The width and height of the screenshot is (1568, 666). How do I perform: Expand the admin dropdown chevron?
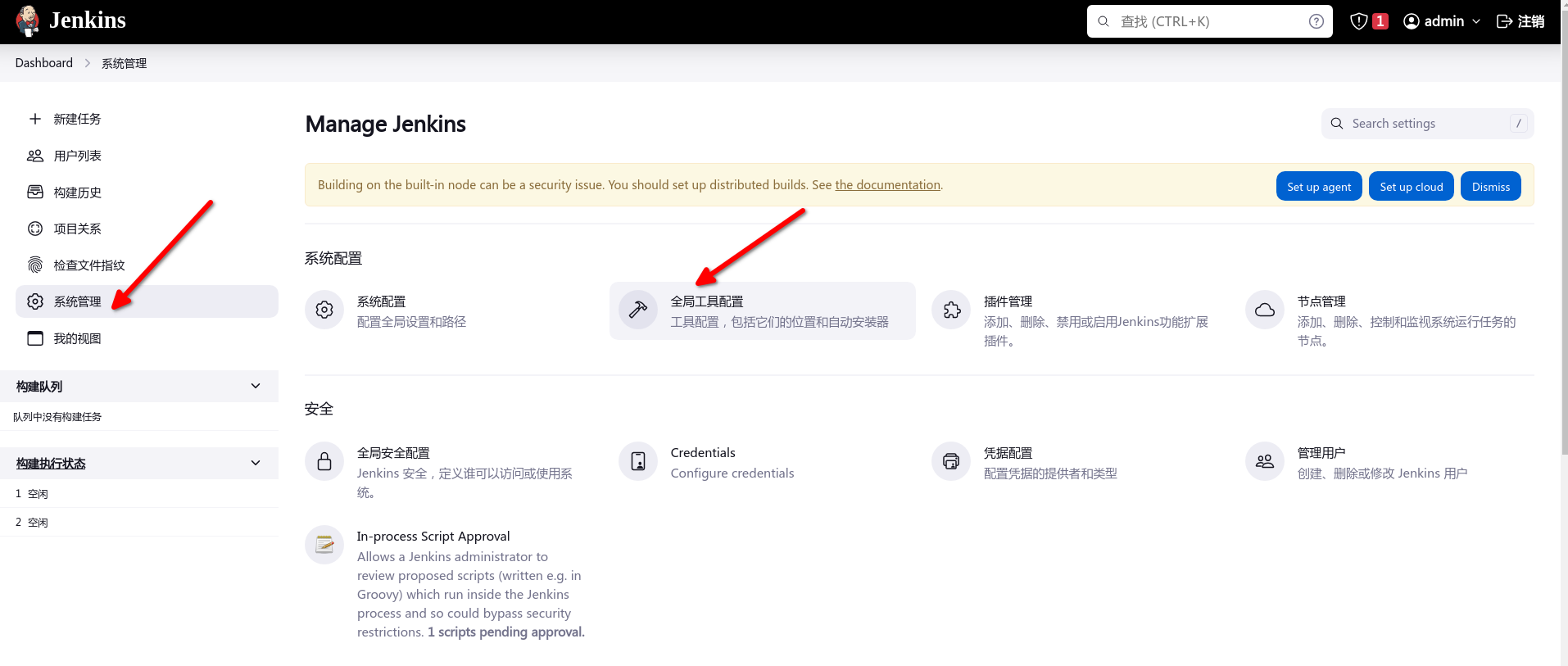tap(1476, 21)
